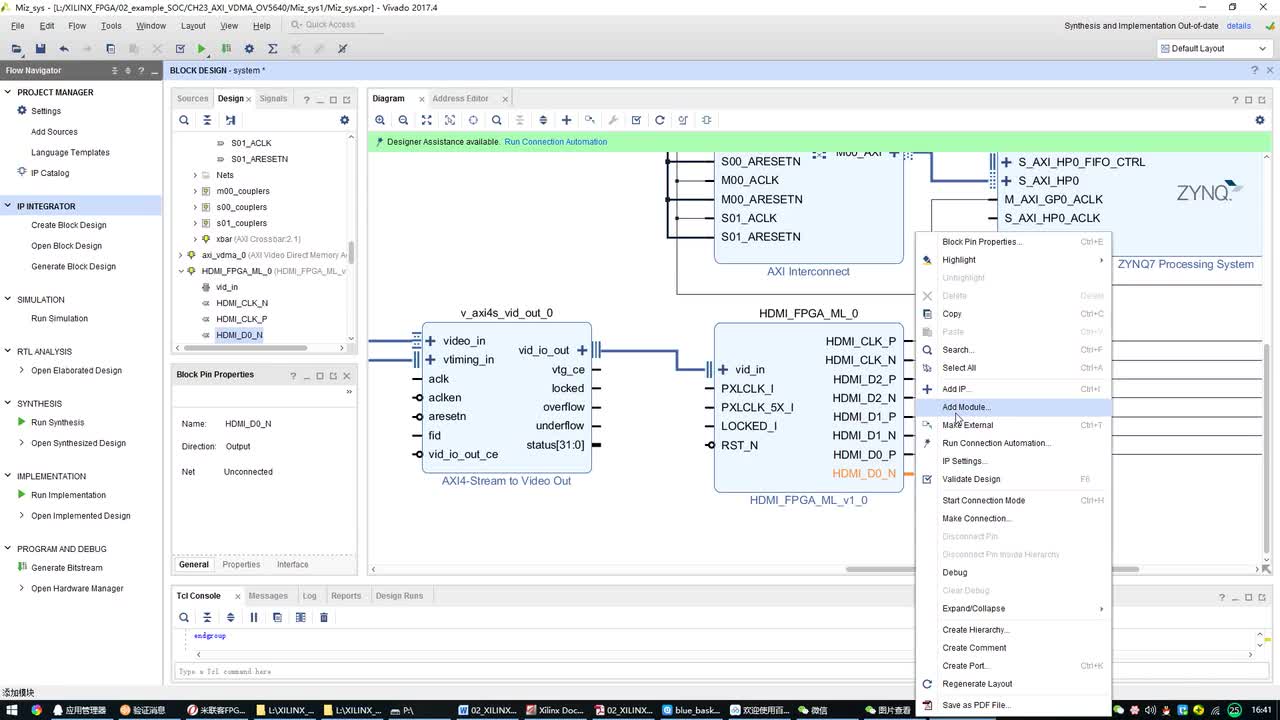Expand Open Synthesized Design entry

pyautogui.click(x=22, y=443)
